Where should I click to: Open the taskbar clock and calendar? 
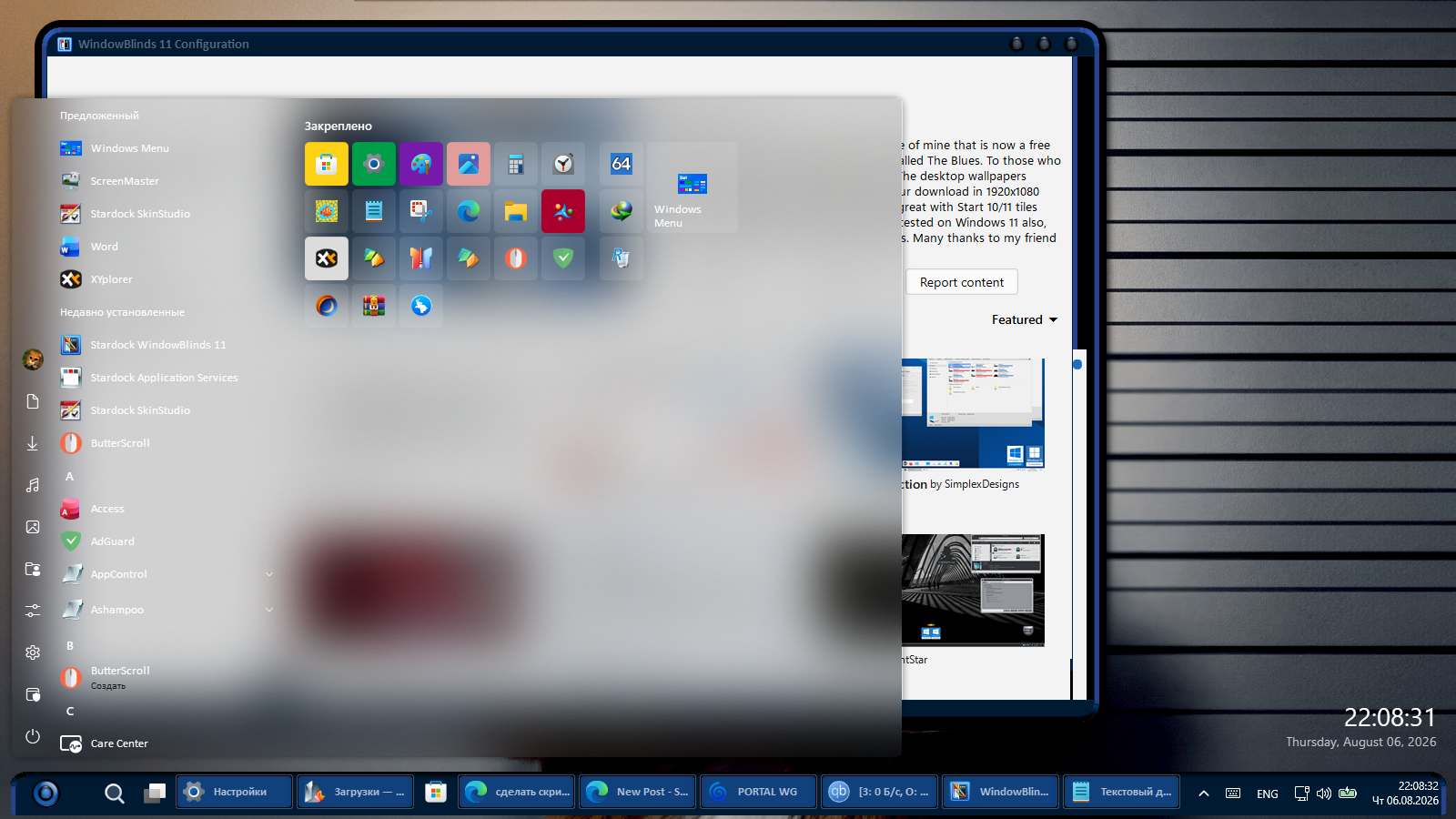point(1405,794)
